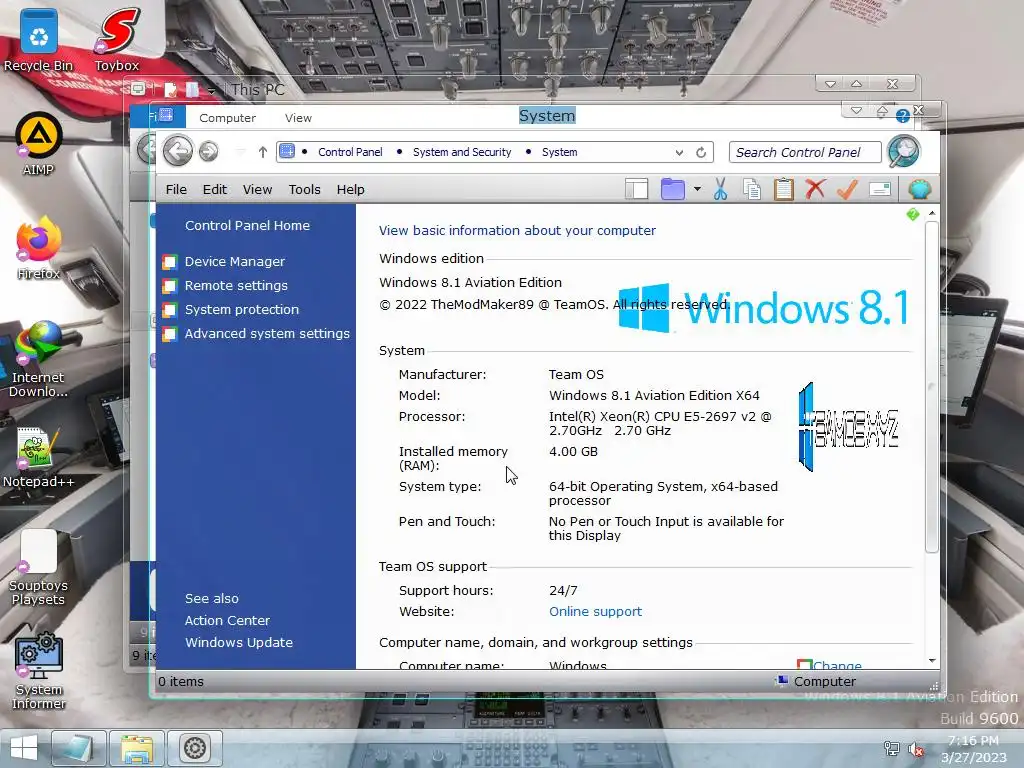The width and height of the screenshot is (1024, 768).
Task: Open Souptoys Playsets desktop shortcut
Action: point(39,567)
